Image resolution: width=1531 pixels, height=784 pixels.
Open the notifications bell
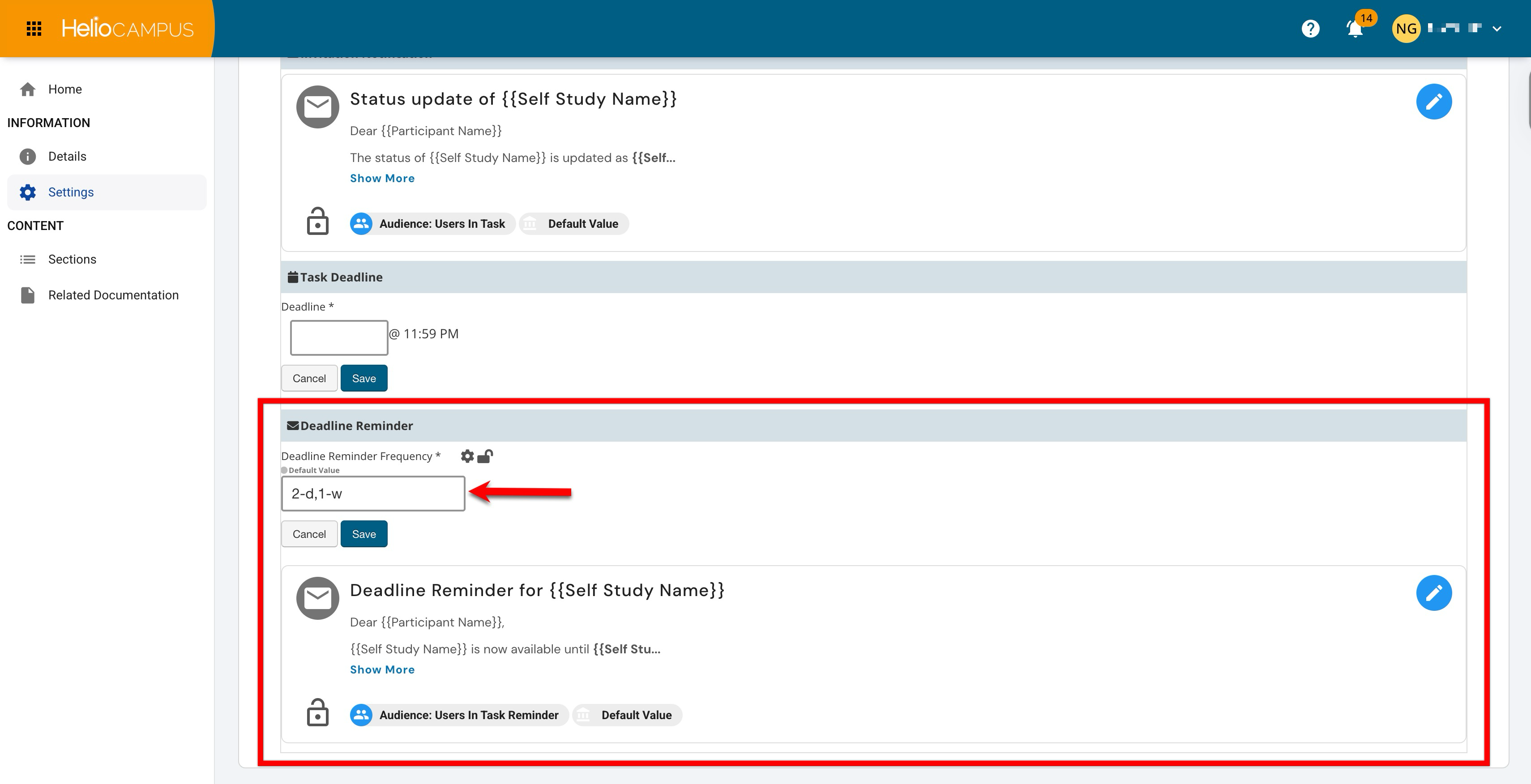[1355, 29]
